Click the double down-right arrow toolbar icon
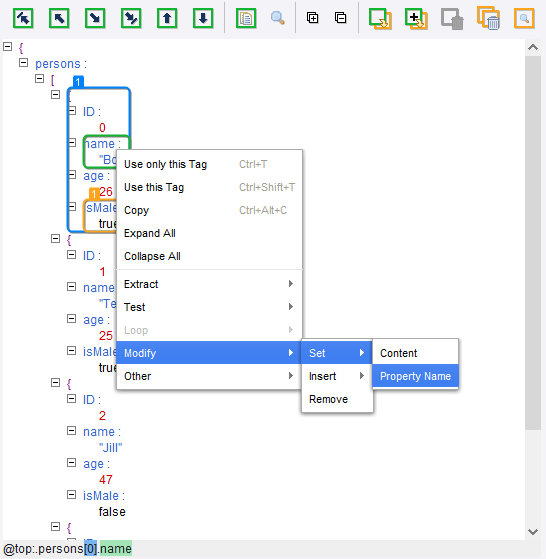The height and width of the screenshot is (559, 546). click(131, 18)
